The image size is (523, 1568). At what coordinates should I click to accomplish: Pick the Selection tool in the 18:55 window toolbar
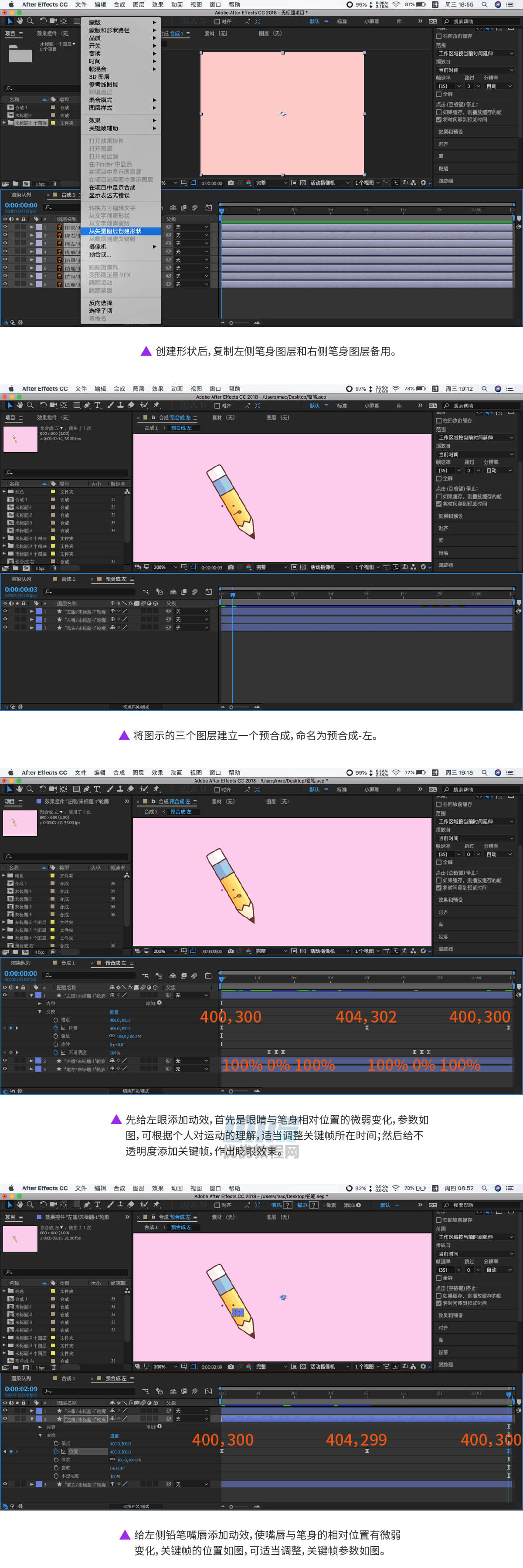10,21
